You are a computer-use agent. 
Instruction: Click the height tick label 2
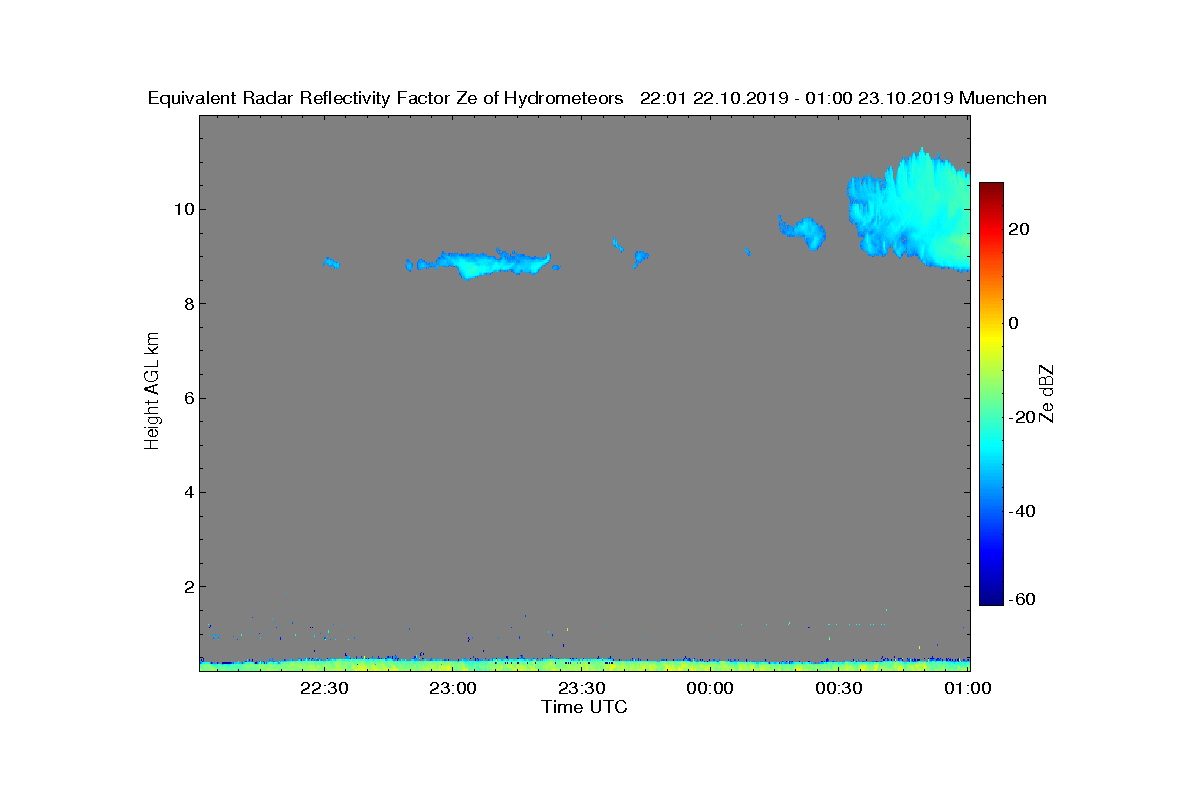point(189,587)
